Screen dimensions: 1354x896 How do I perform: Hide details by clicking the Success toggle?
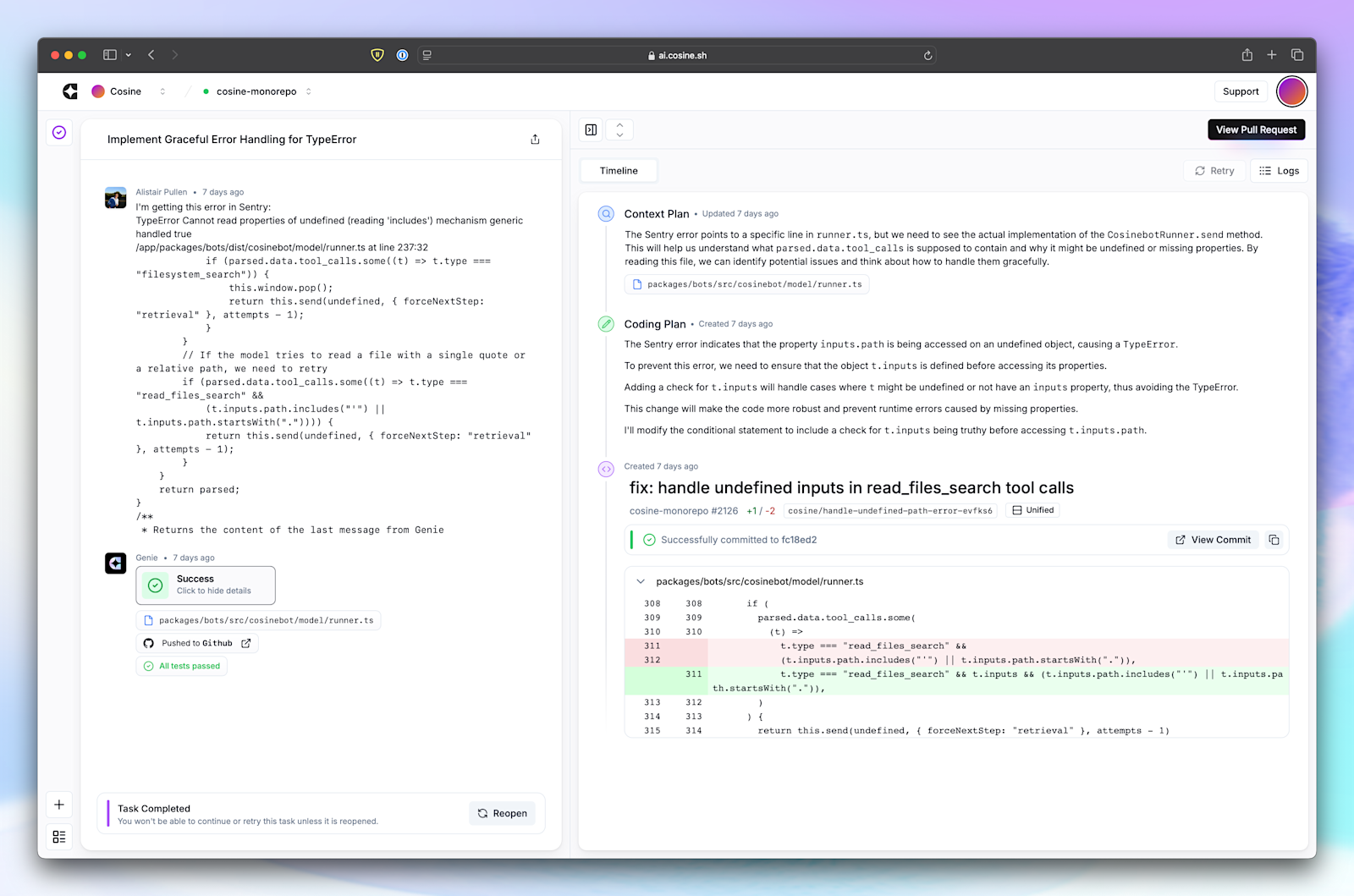point(205,585)
